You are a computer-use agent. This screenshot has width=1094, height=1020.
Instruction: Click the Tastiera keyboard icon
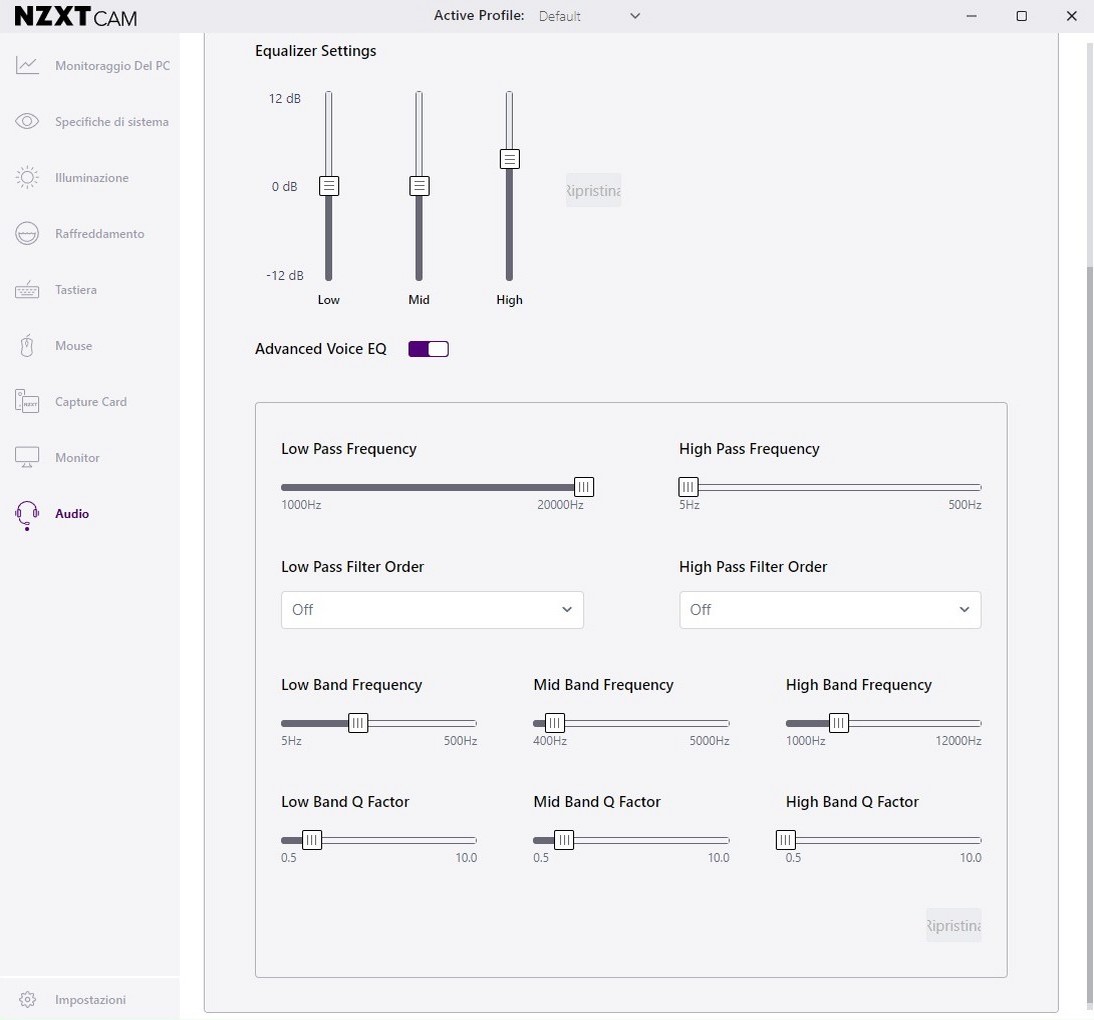pyautogui.click(x=27, y=290)
